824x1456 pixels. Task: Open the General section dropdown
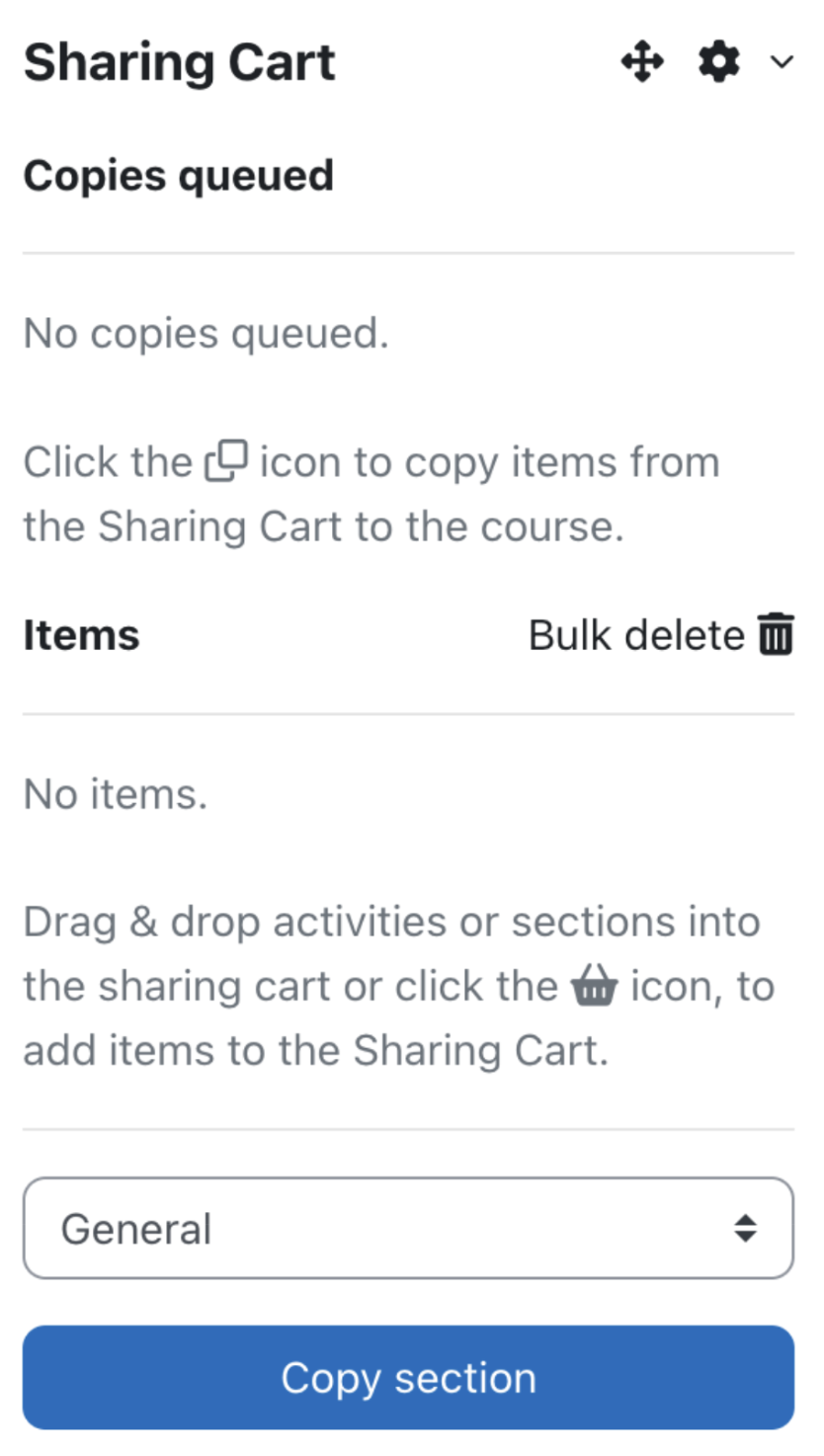pyautogui.click(x=408, y=1227)
